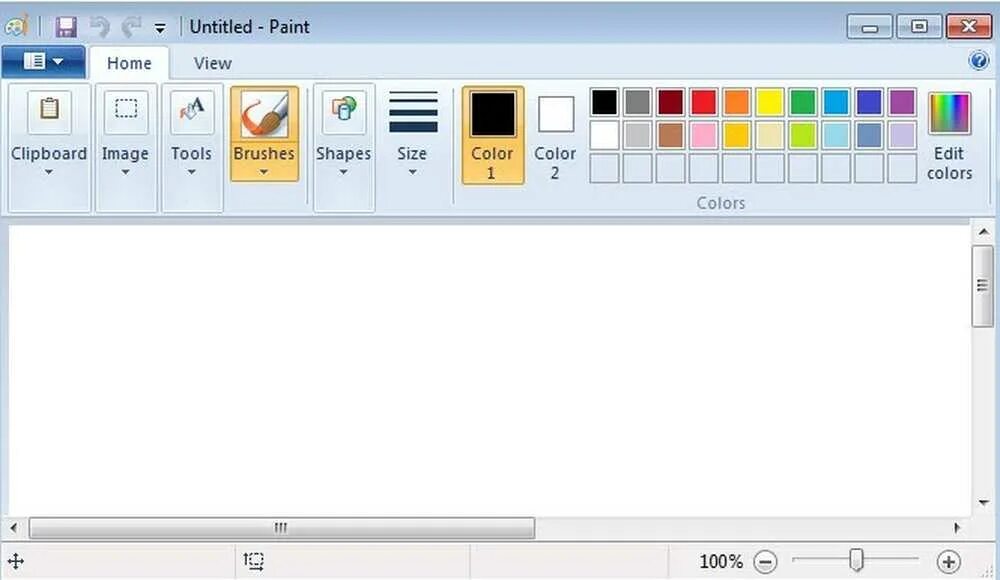Image resolution: width=1000 pixels, height=580 pixels.
Task: Click the Size line thickness icon
Action: point(413,112)
